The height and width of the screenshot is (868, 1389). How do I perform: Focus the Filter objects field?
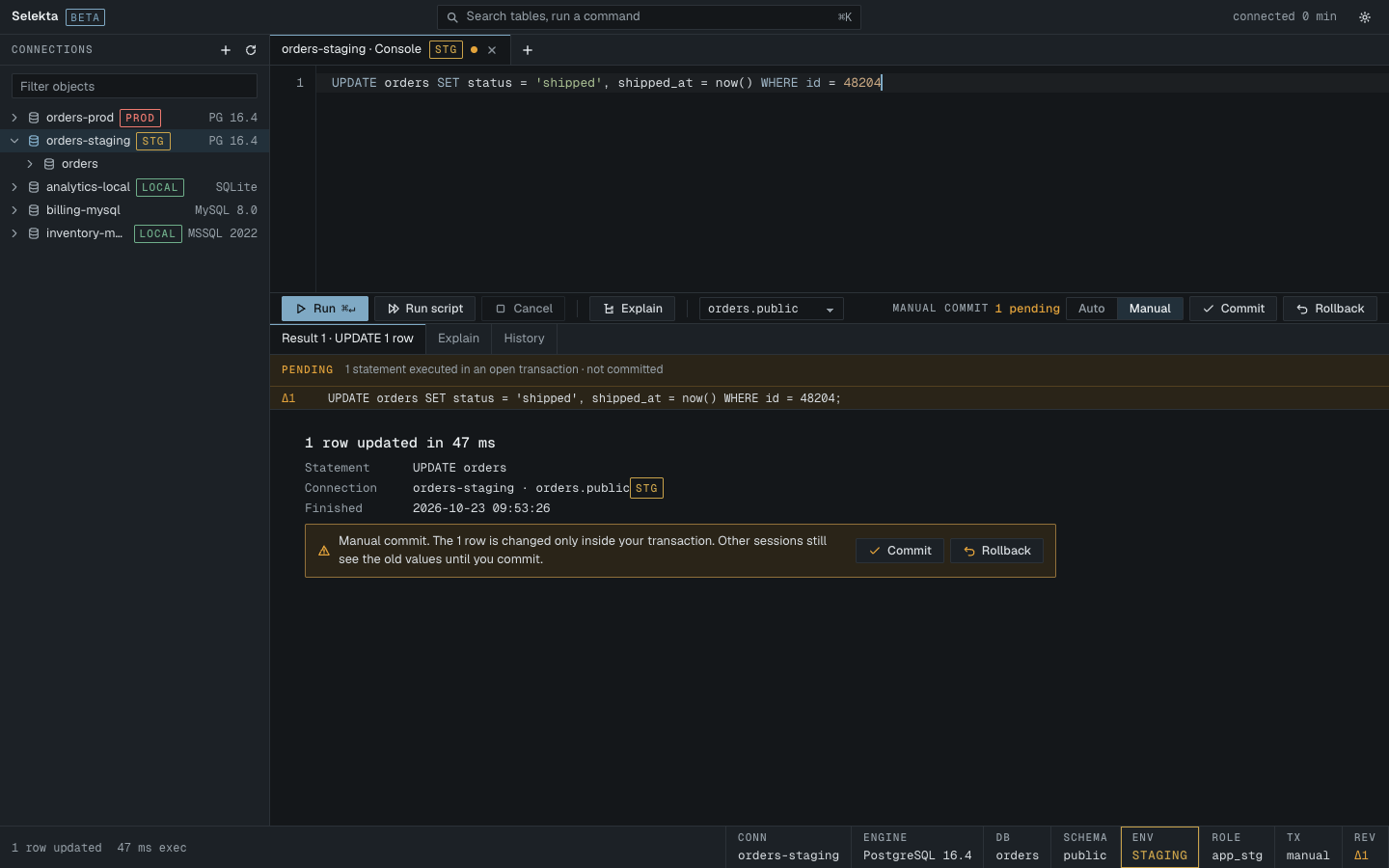[x=135, y=86]
